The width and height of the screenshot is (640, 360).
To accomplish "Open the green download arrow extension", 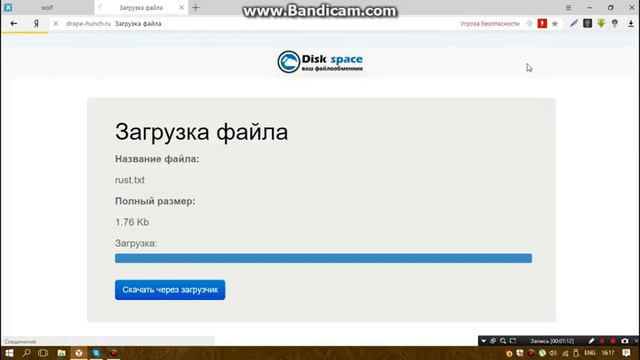I will pos(601,23).
